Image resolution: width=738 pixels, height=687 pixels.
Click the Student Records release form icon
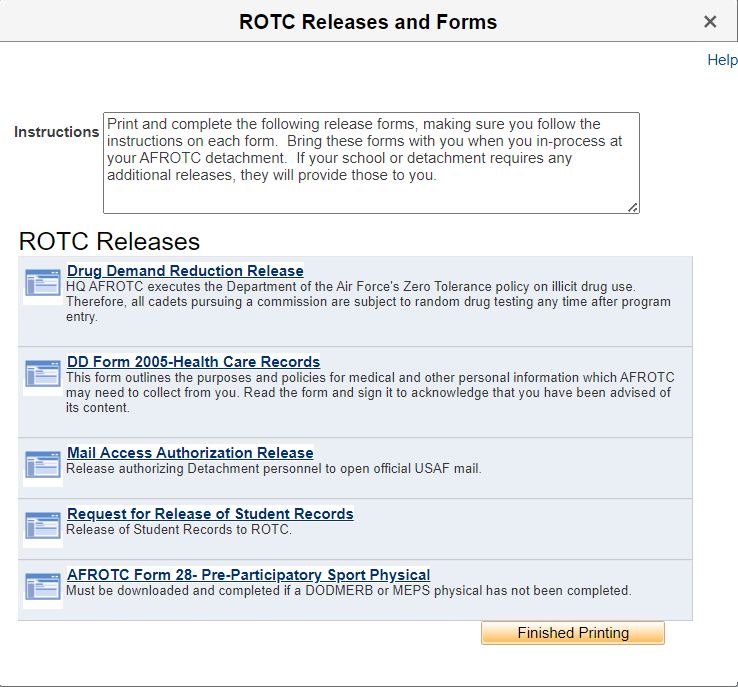[x=43, y=527]
